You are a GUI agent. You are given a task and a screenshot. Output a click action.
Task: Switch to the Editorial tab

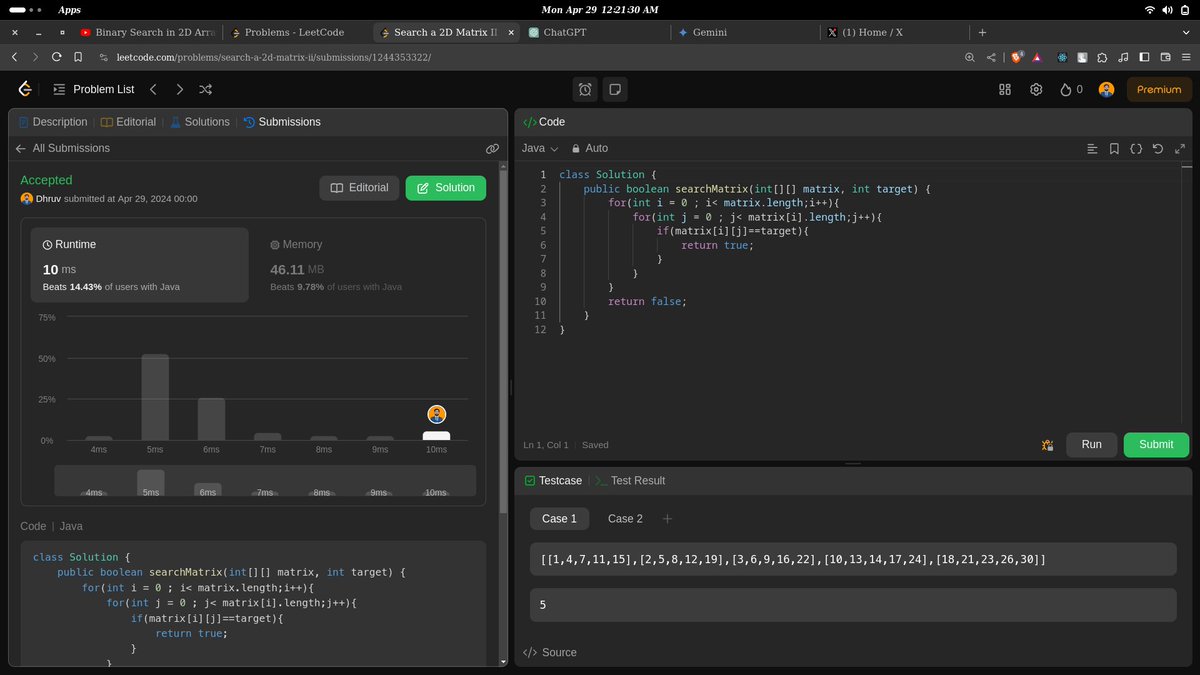click(129, 122)
